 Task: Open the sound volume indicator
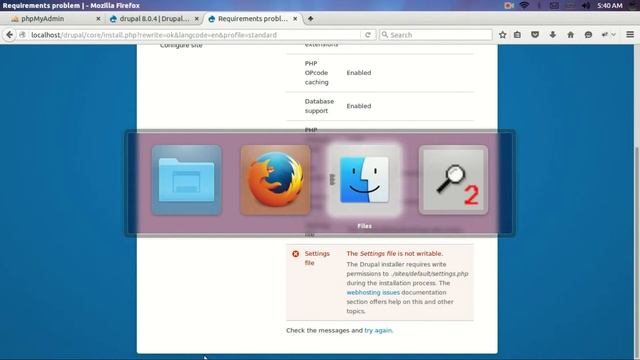click(x=586, y=5)
